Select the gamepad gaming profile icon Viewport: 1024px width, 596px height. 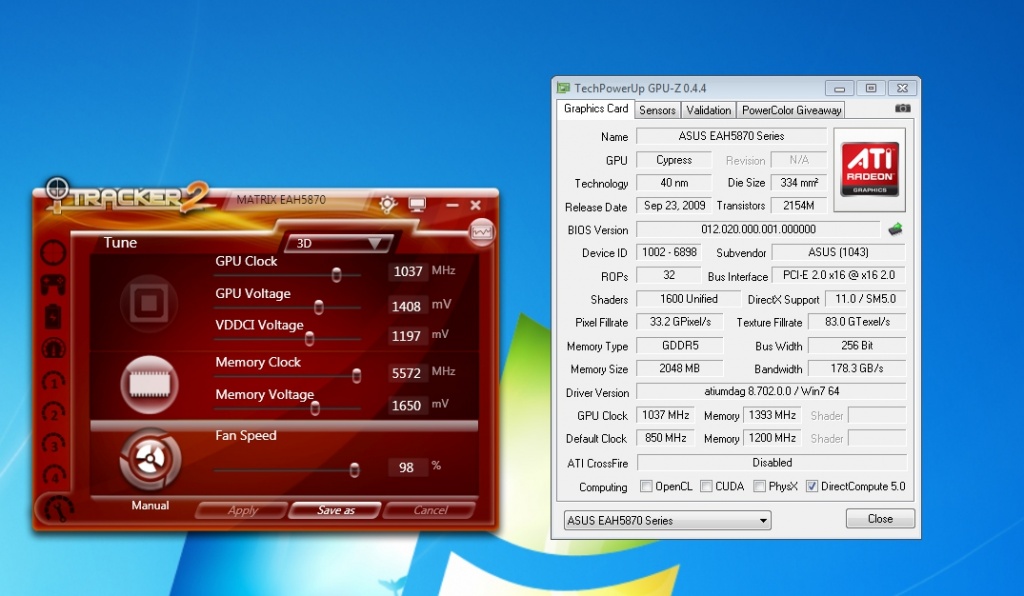[54, 285]
